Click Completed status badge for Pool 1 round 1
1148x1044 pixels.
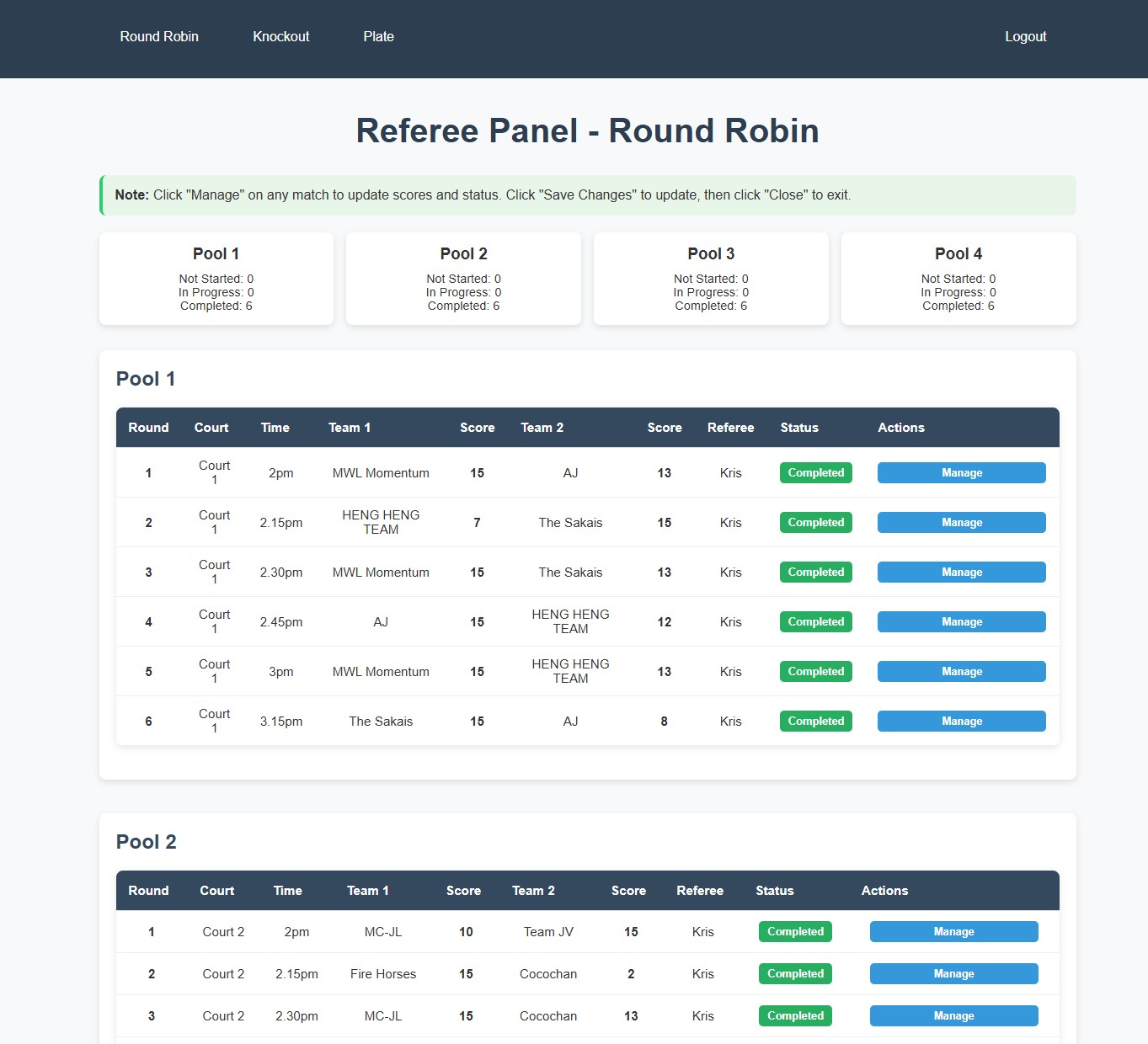[x=815, y=473]
